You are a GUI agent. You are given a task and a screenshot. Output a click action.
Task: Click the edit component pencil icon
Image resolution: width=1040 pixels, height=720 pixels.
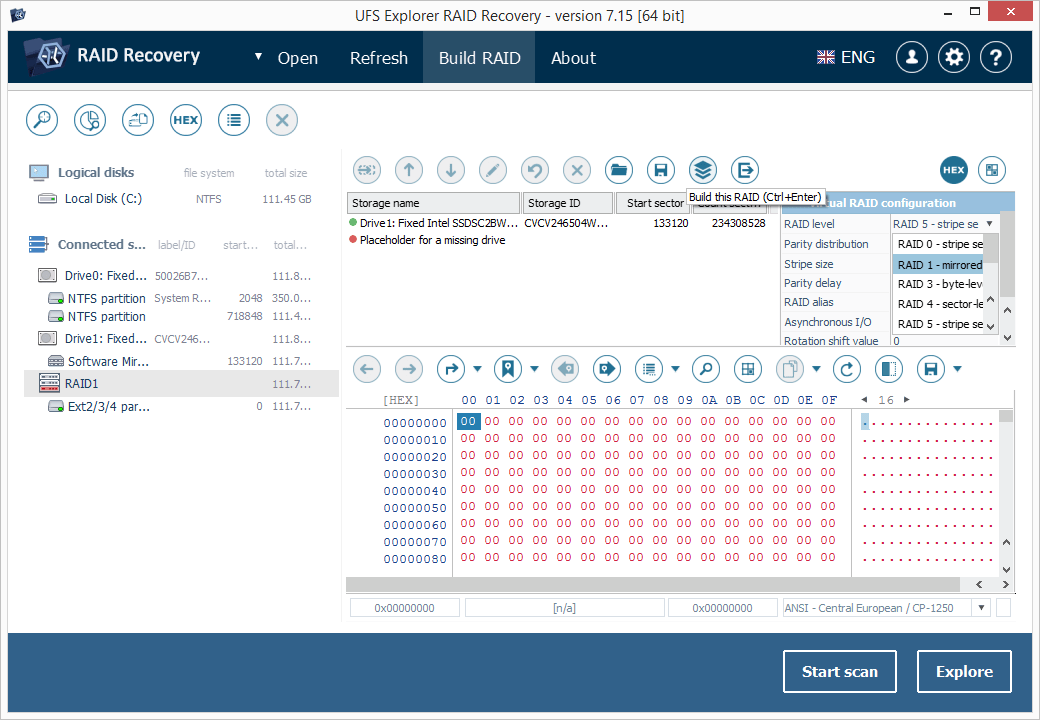click(x=493, y=170)
